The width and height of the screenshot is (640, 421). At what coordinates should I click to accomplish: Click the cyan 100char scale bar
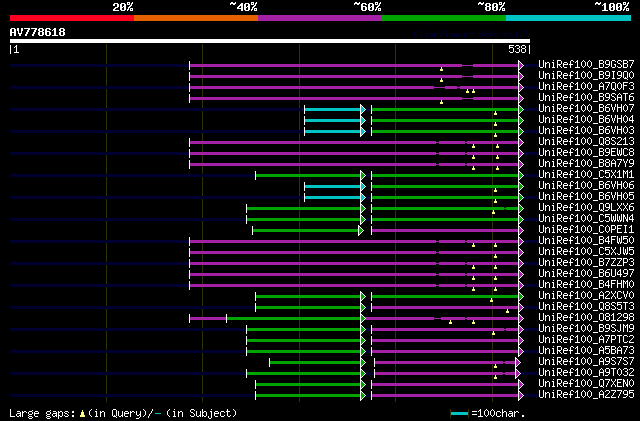(x=460, y=414)
